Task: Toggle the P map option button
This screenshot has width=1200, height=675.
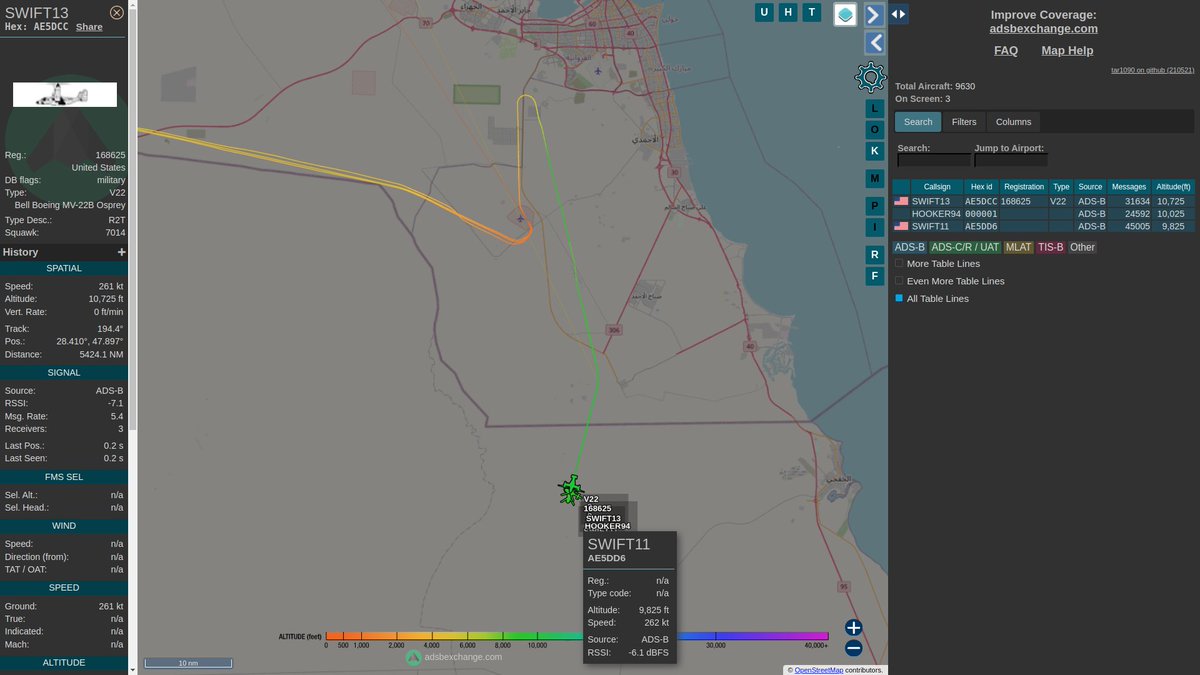Action: coord(874,206)
